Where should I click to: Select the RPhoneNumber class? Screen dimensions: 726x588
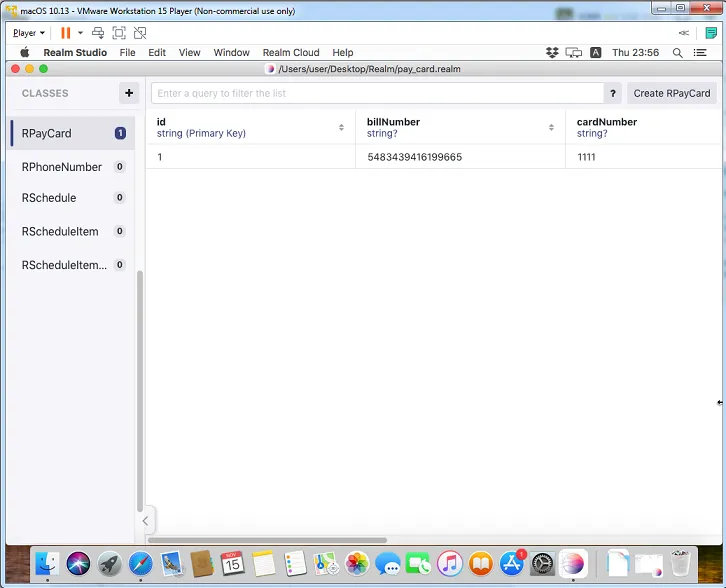point(73,167)
